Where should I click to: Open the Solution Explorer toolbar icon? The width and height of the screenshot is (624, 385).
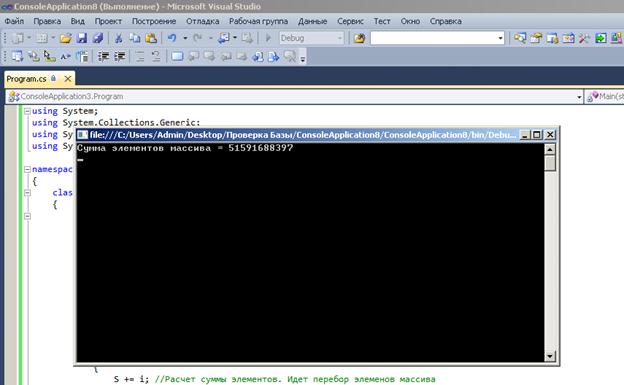coord(520,38)
